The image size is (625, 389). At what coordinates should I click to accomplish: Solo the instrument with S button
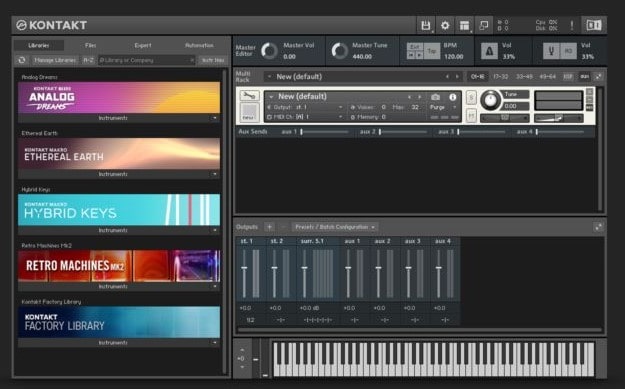tap(471, 97)
